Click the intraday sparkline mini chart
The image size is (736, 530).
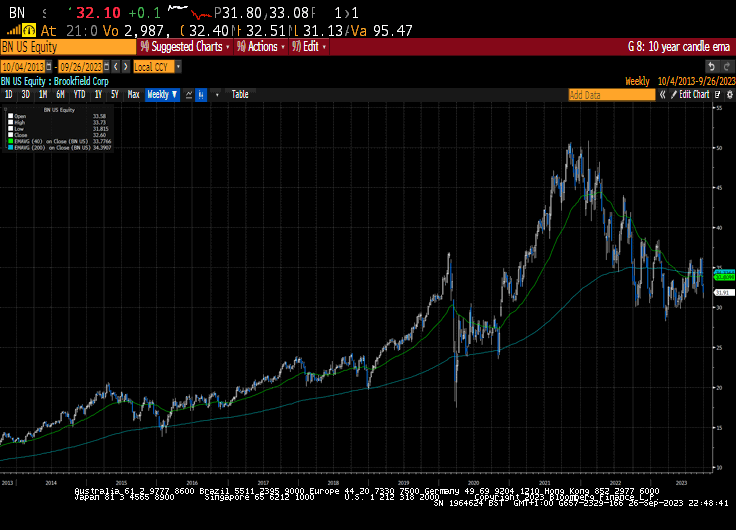point(189,12)
